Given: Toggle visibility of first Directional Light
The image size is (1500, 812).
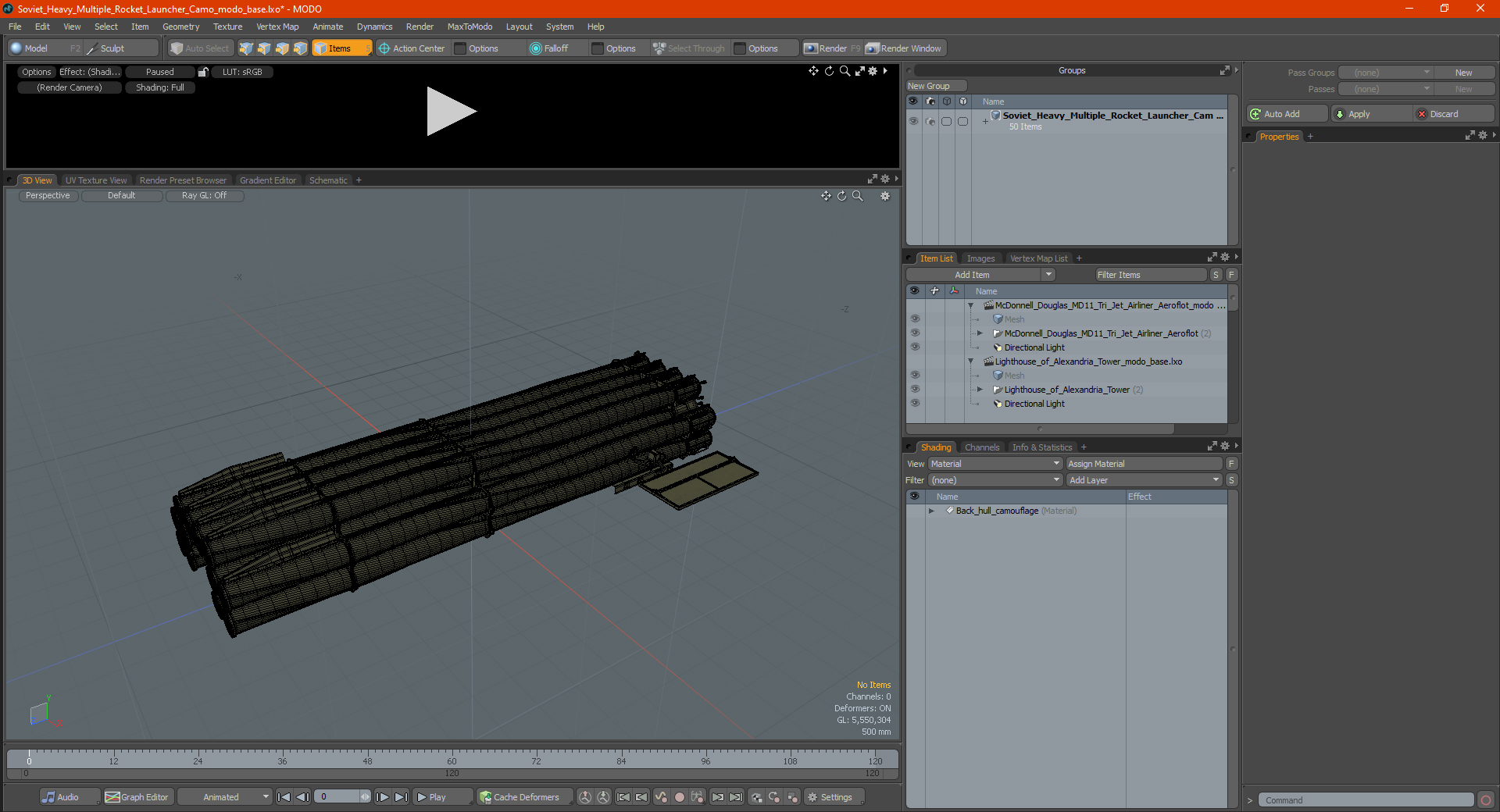Looking at the screenshot, I should (x=915, y=347).
